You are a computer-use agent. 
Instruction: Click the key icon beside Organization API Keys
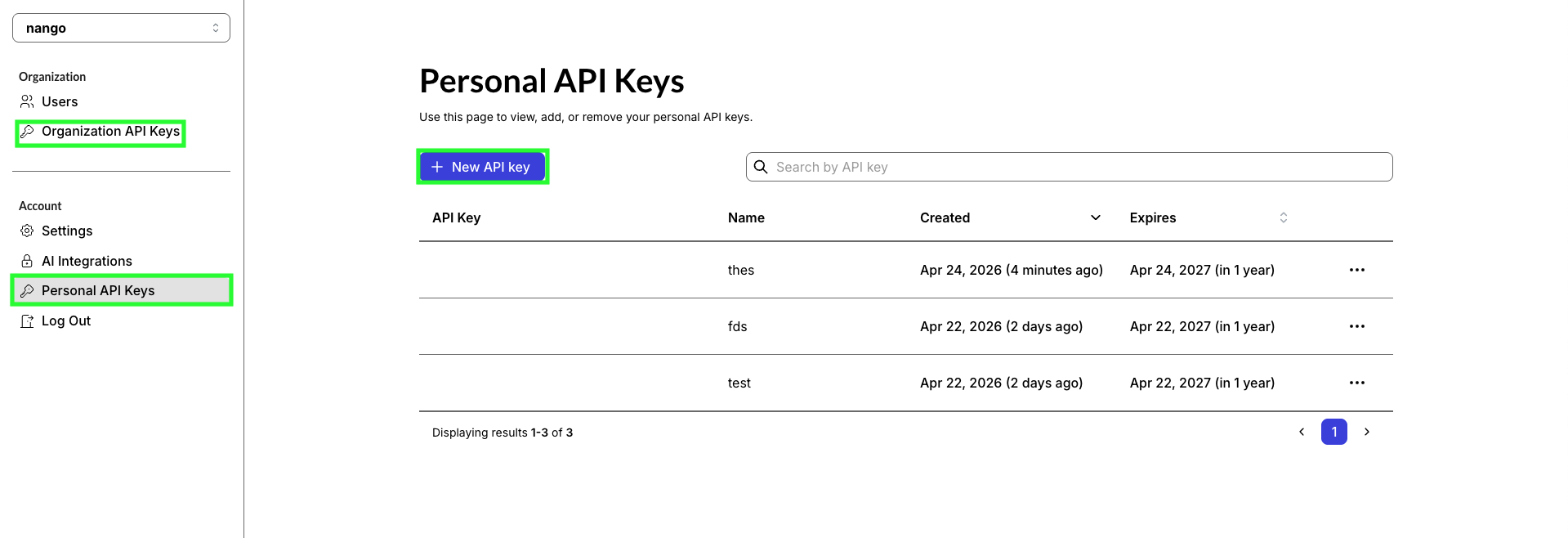[27, 132]
